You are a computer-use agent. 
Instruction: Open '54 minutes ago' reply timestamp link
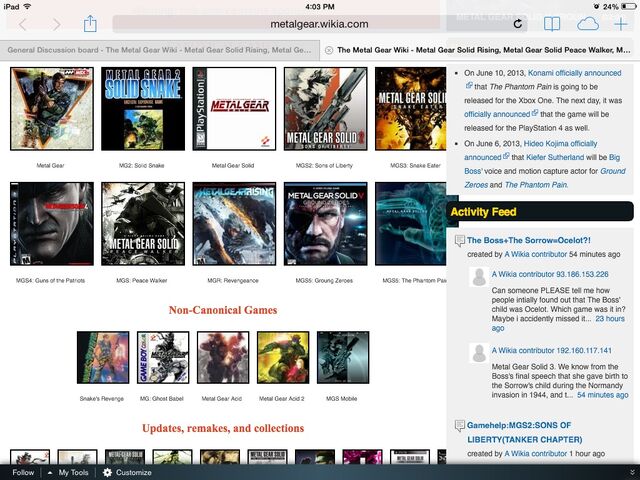(x=602, y=395)
